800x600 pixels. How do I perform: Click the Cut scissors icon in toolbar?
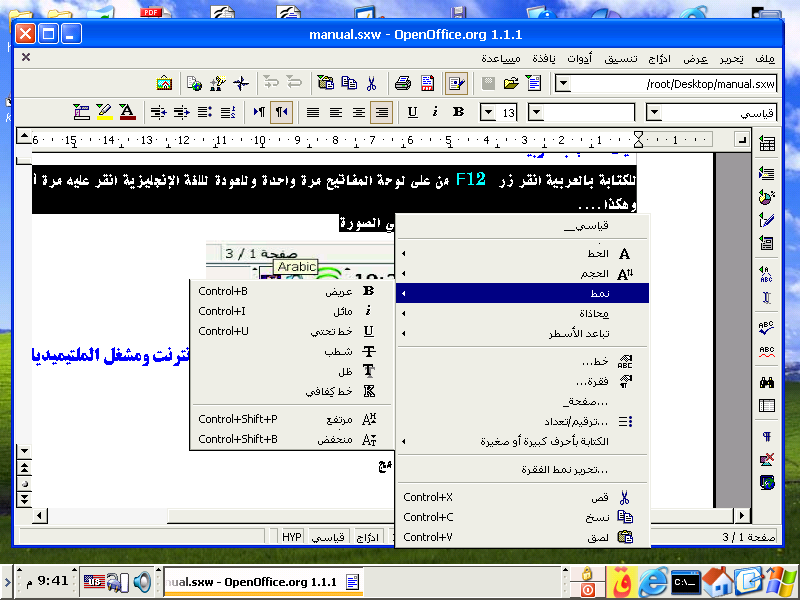coord(371,83)
